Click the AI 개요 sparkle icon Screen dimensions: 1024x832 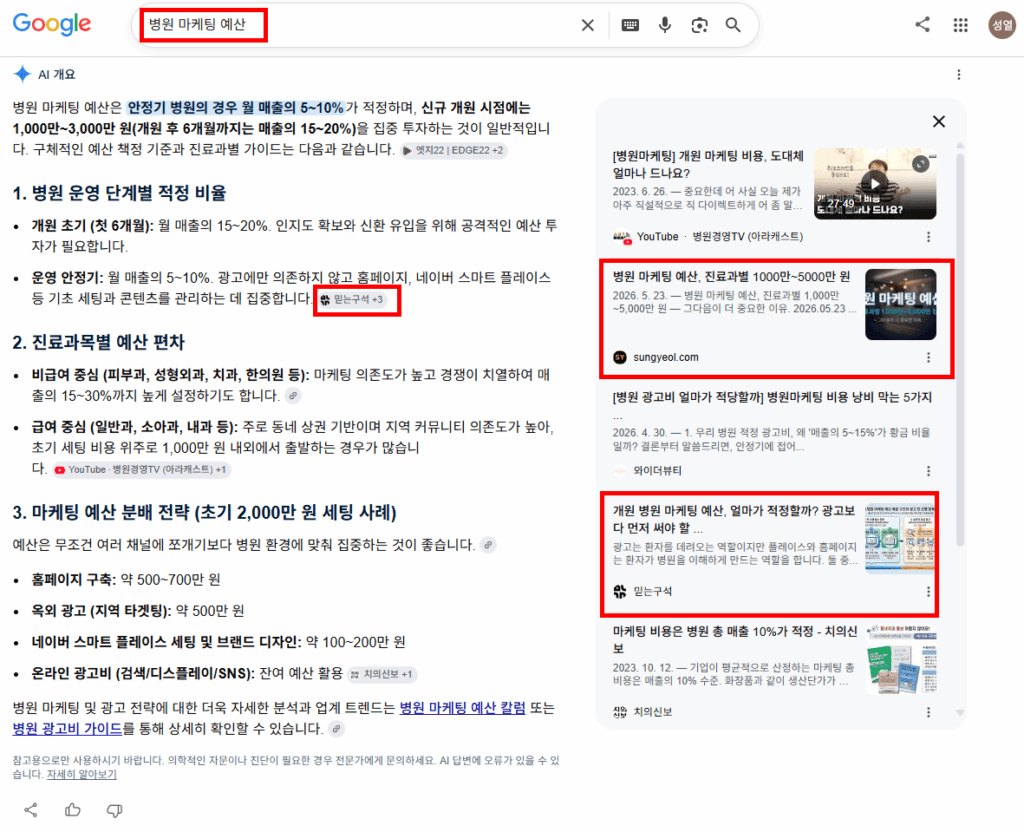(x=22, y=74)
